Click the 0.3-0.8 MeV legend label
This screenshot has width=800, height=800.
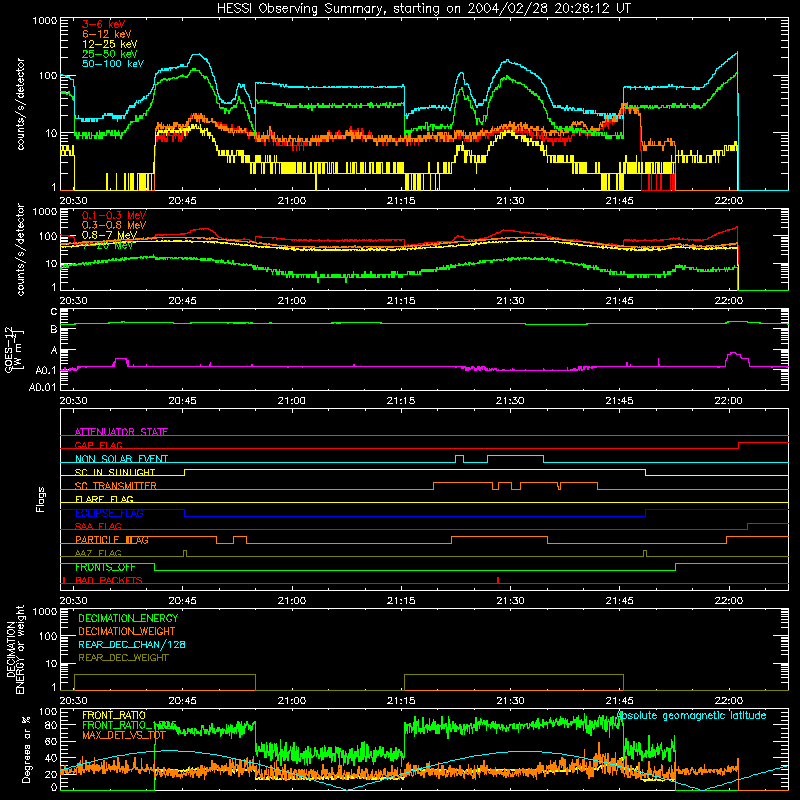point(114,225)
